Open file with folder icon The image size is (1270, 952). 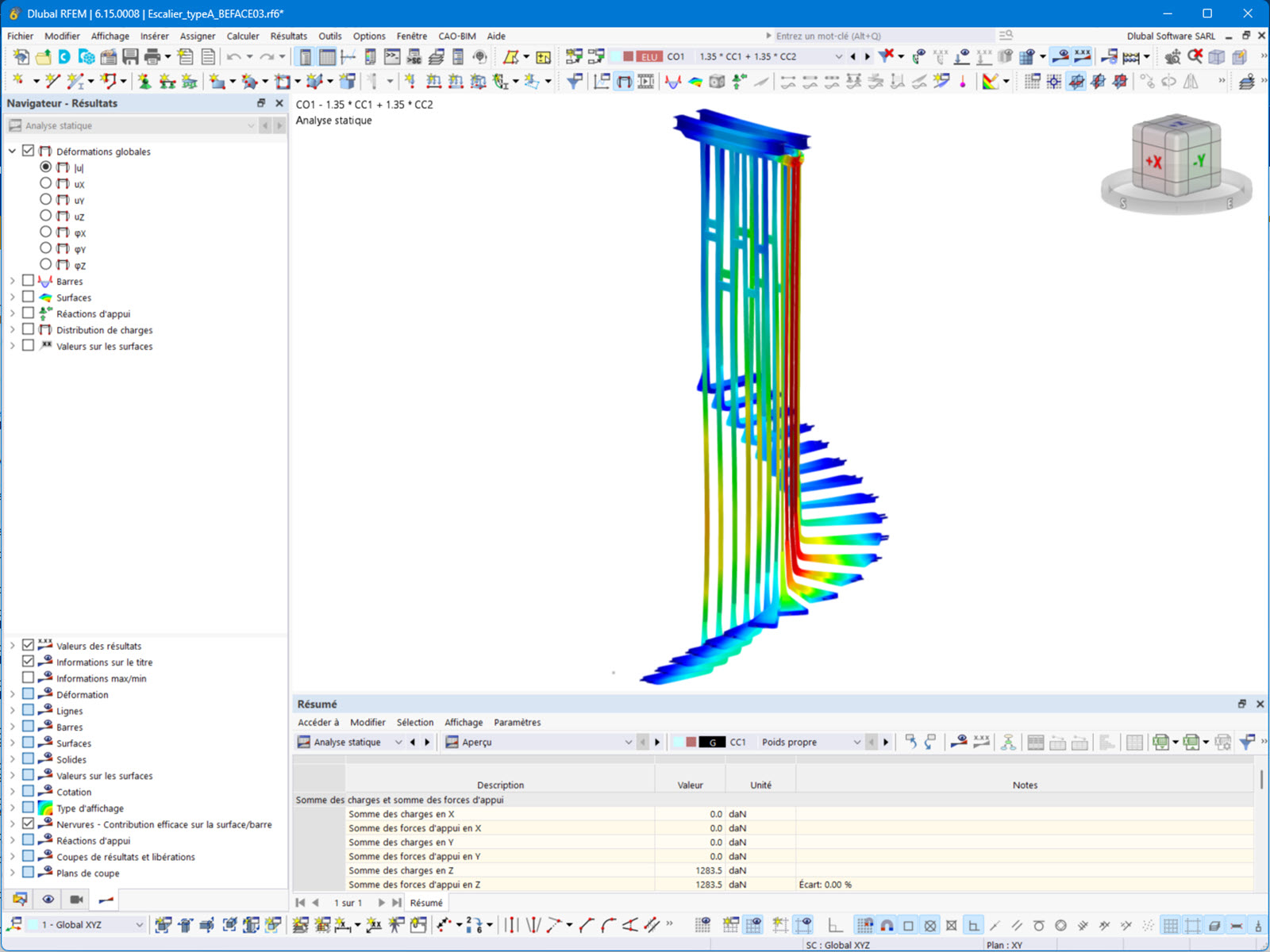pos(43,56)
